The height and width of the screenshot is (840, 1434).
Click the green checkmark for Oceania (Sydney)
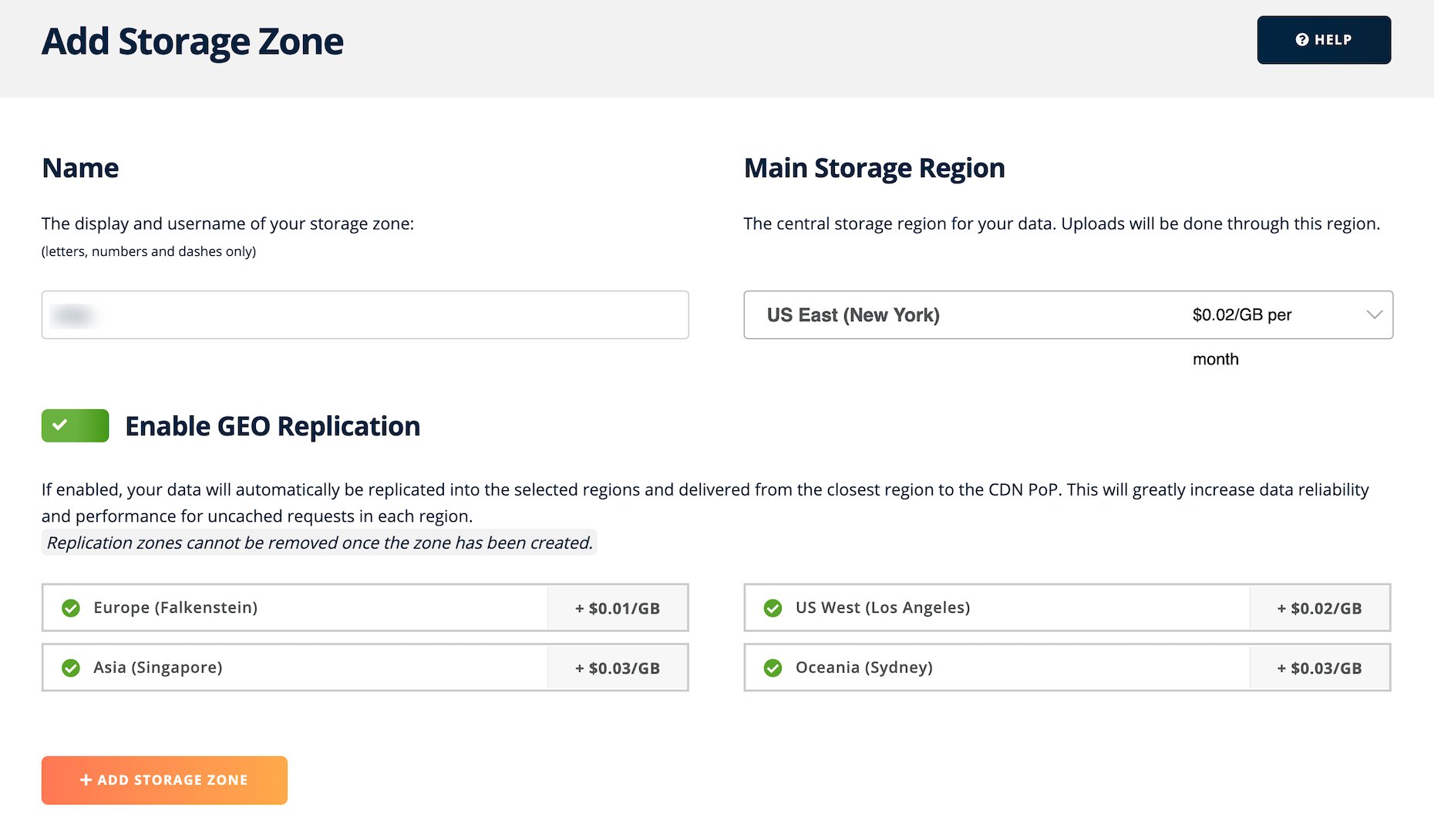pyautogui.click(x=773, y=667)
